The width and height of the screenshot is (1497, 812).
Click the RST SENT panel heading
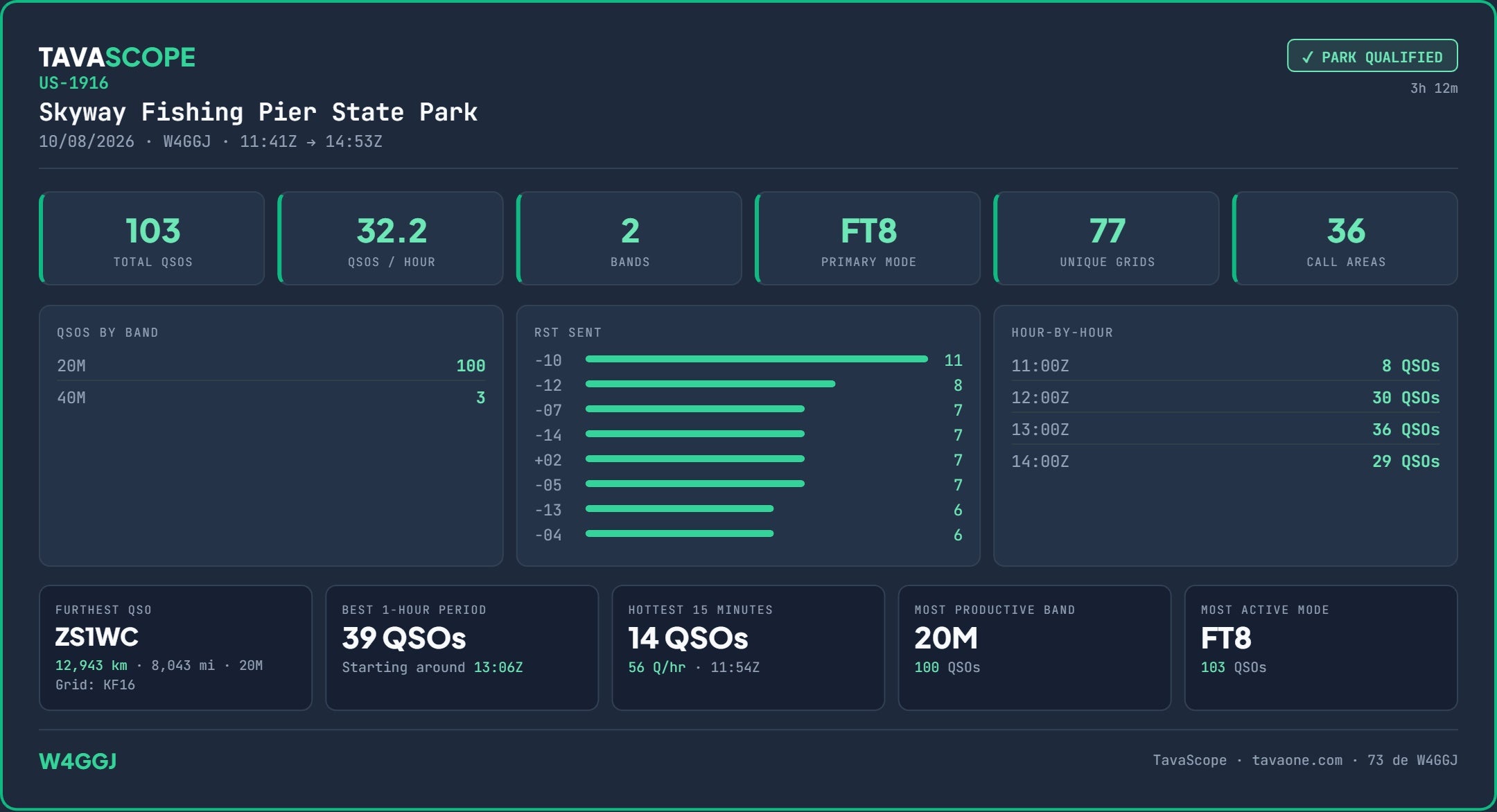tap(568, 333)
